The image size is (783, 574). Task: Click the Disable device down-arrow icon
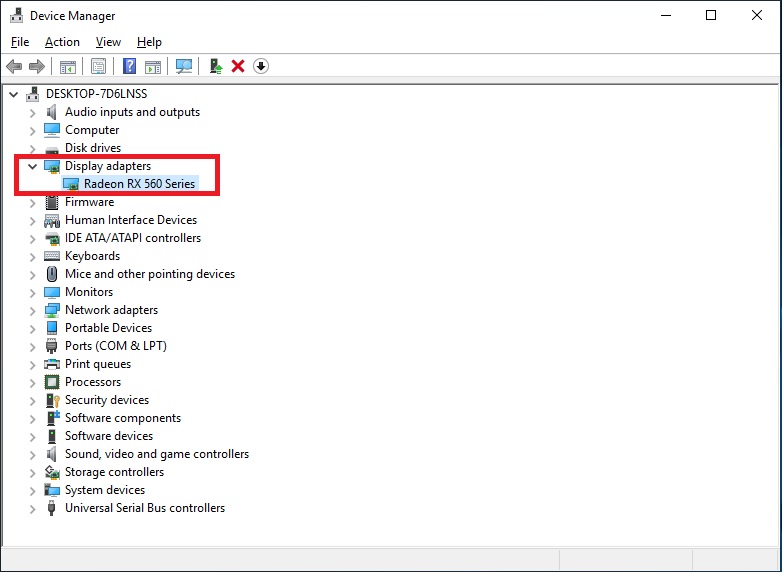pos(261,66)
